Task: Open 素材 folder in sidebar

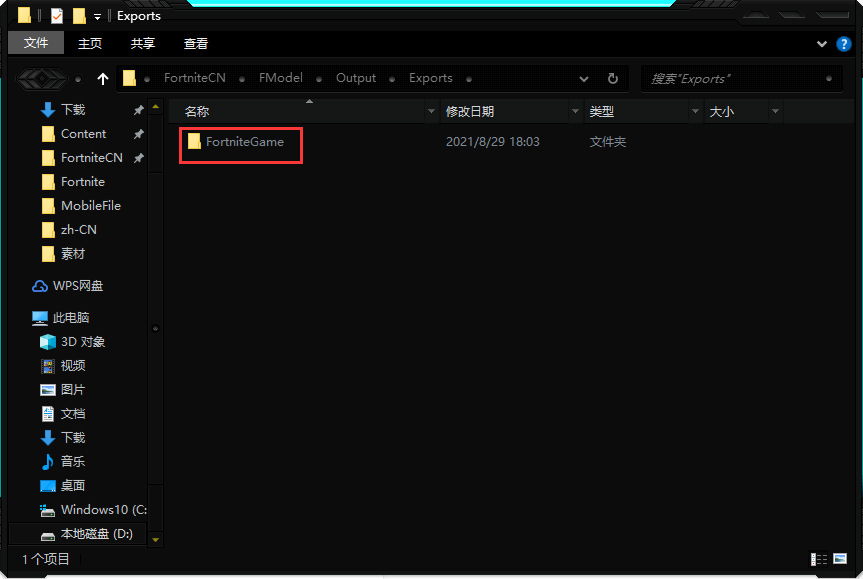Action: click(73, 254)
